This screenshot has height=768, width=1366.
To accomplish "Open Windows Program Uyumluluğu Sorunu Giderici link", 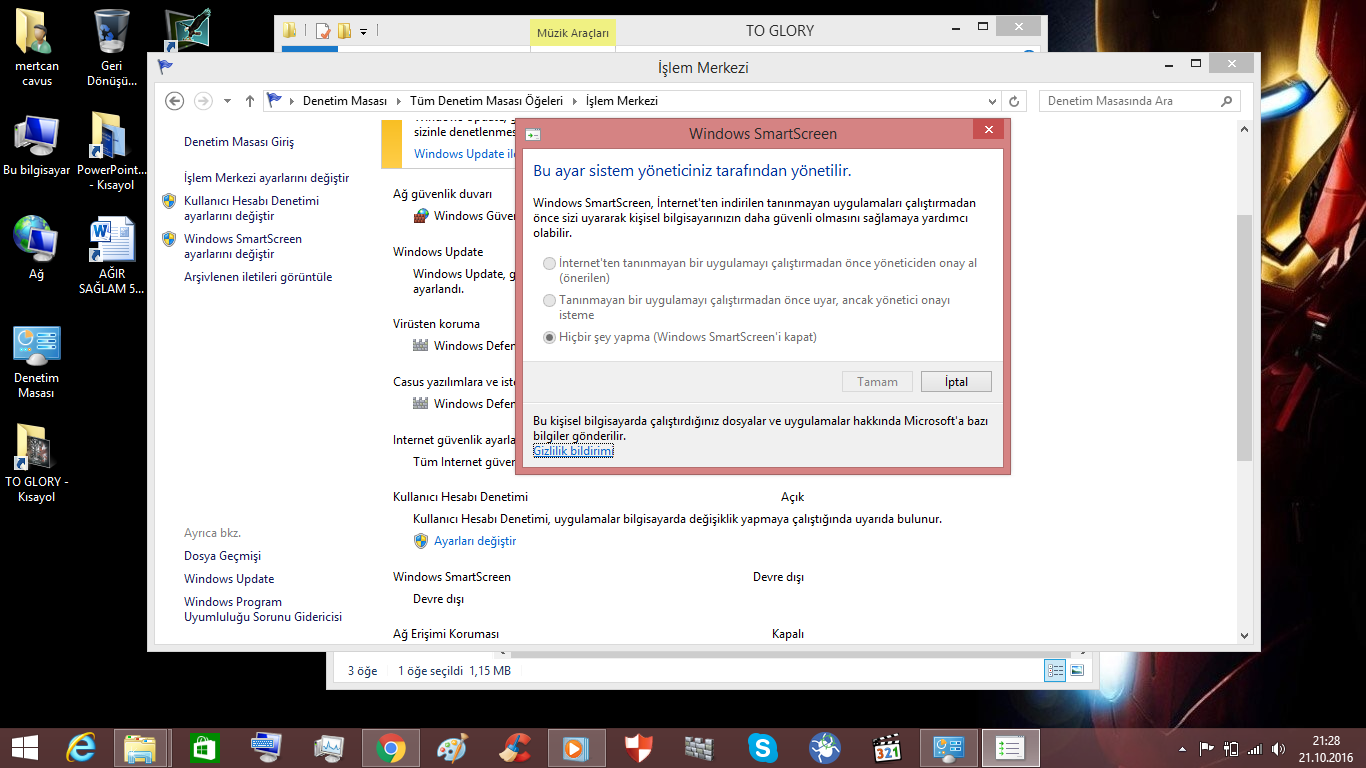I will coord(263,610).
